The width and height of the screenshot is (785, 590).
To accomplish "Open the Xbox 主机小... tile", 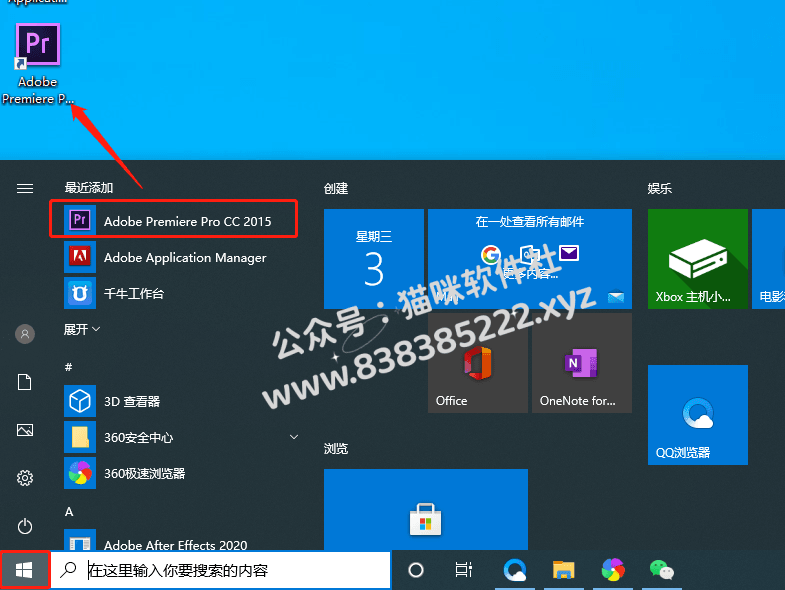I will point(698,259).
